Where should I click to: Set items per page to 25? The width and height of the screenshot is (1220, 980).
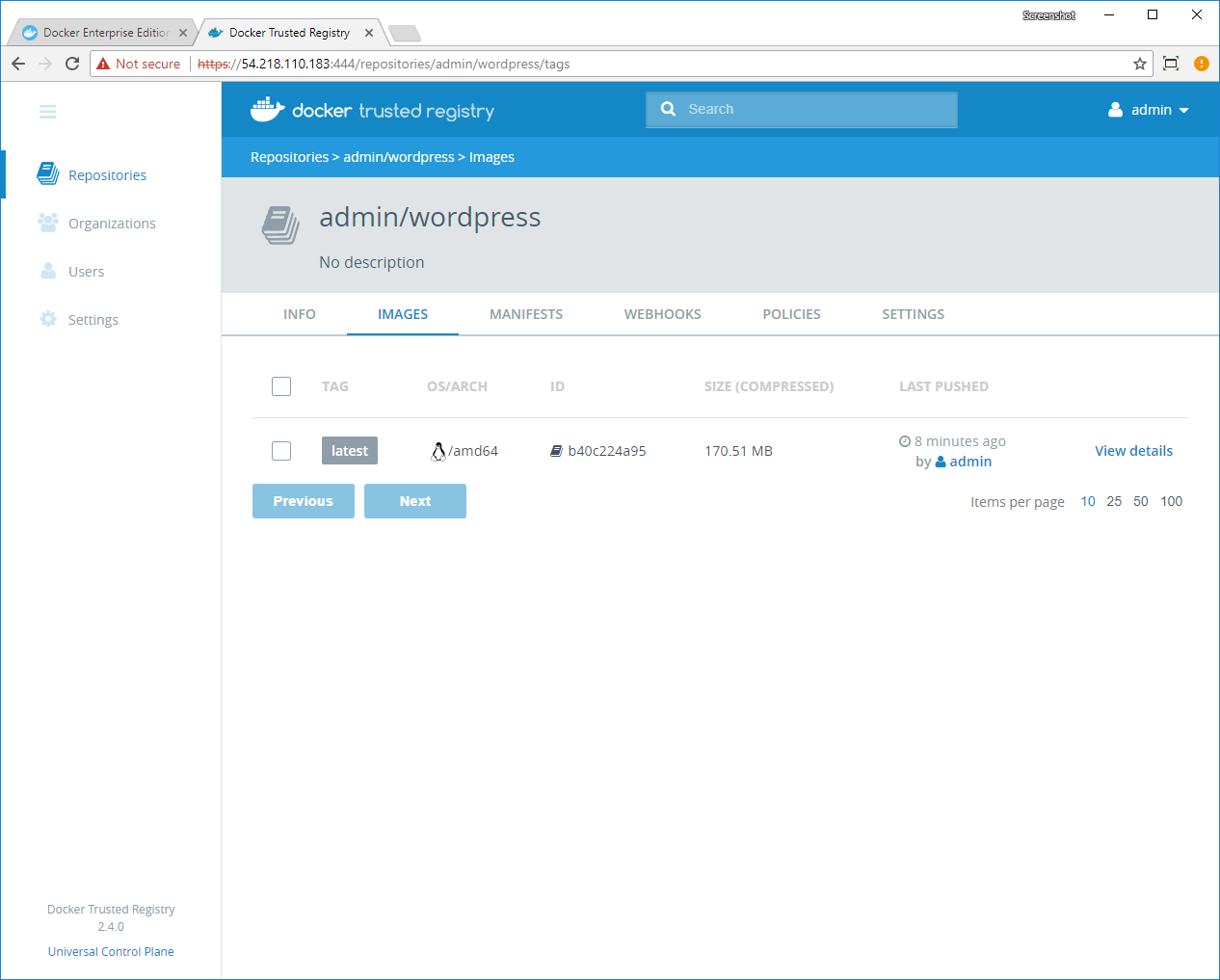[x=1114, y=501]
